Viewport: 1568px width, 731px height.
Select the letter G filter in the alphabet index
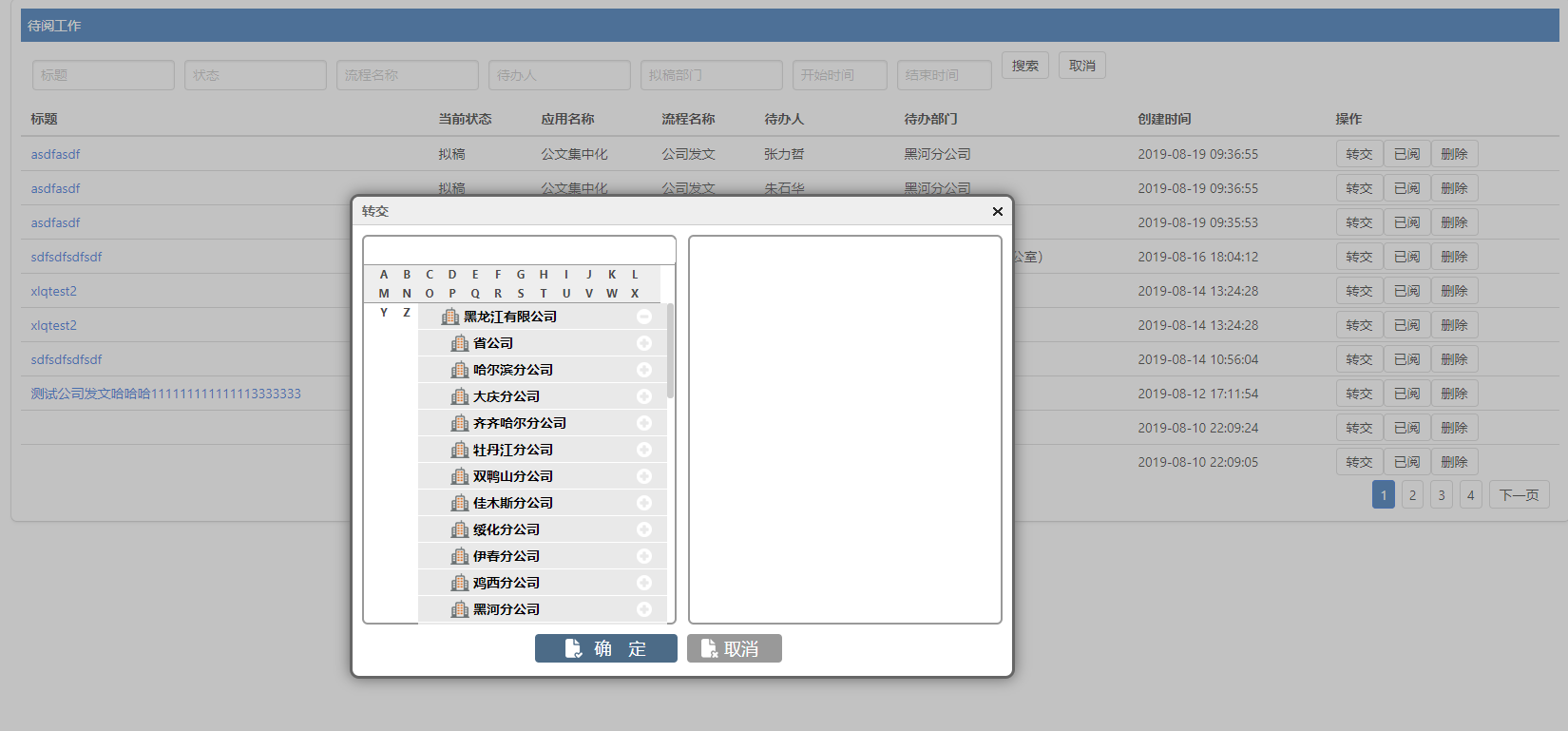[521, 274]
